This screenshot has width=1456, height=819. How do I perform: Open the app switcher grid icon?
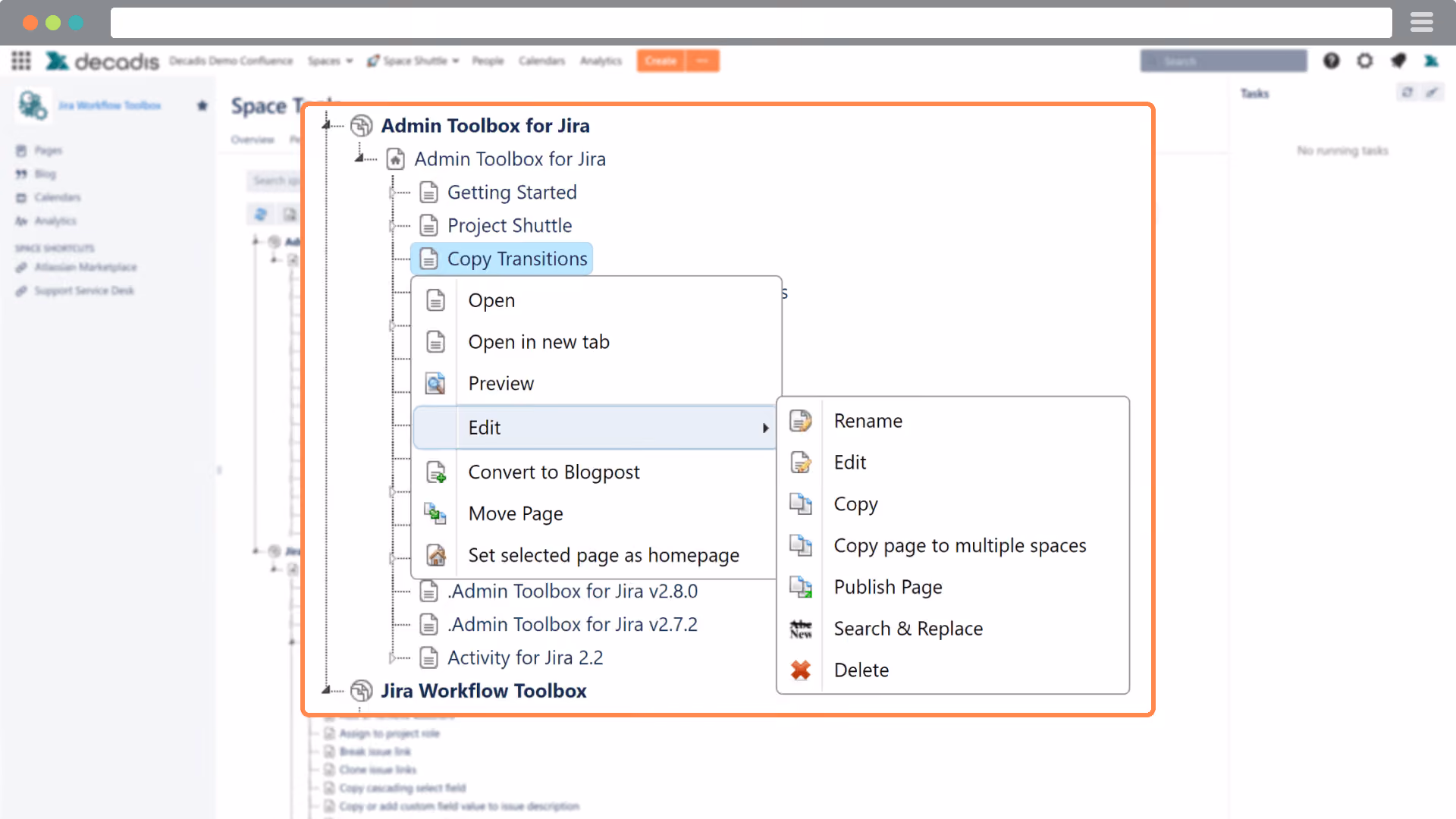21,61
